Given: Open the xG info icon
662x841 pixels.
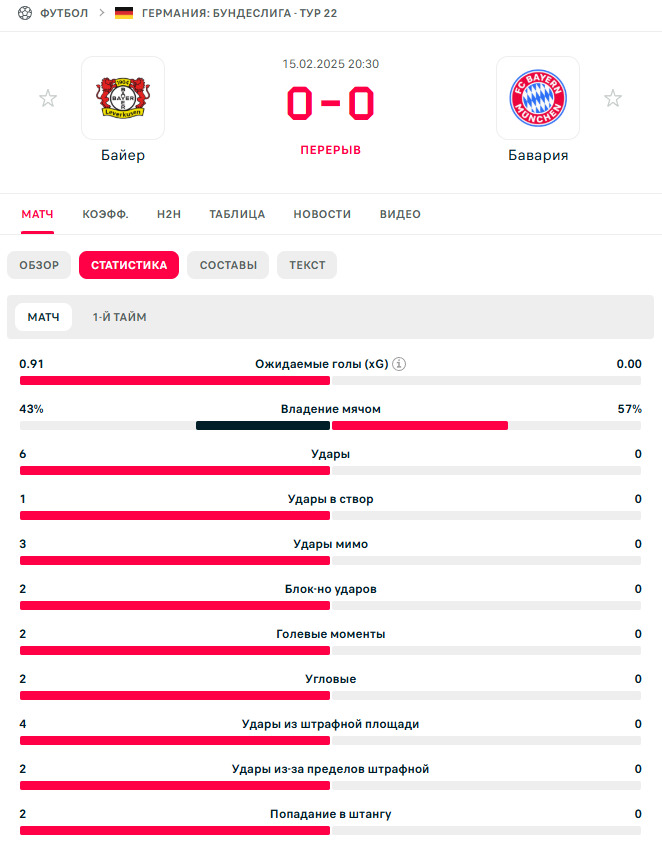Looking at the screenshot, I should [x=399, y=364].
